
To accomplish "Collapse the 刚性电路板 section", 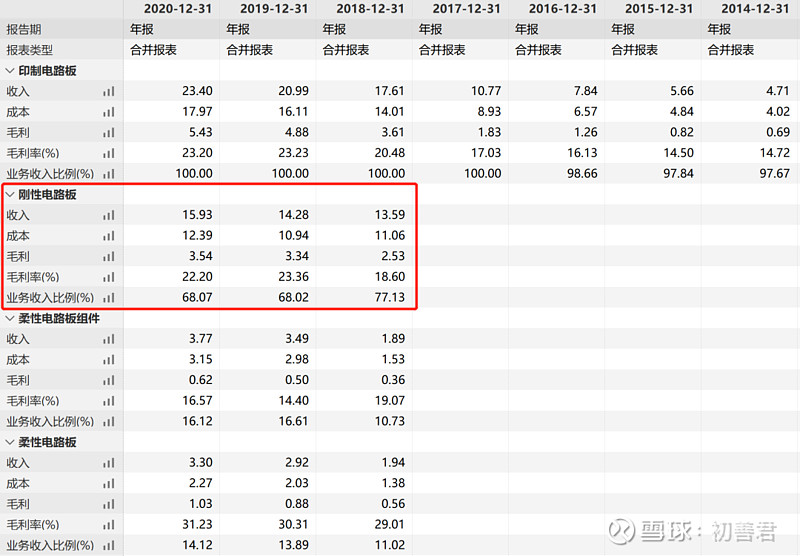I will pos(10,194).
